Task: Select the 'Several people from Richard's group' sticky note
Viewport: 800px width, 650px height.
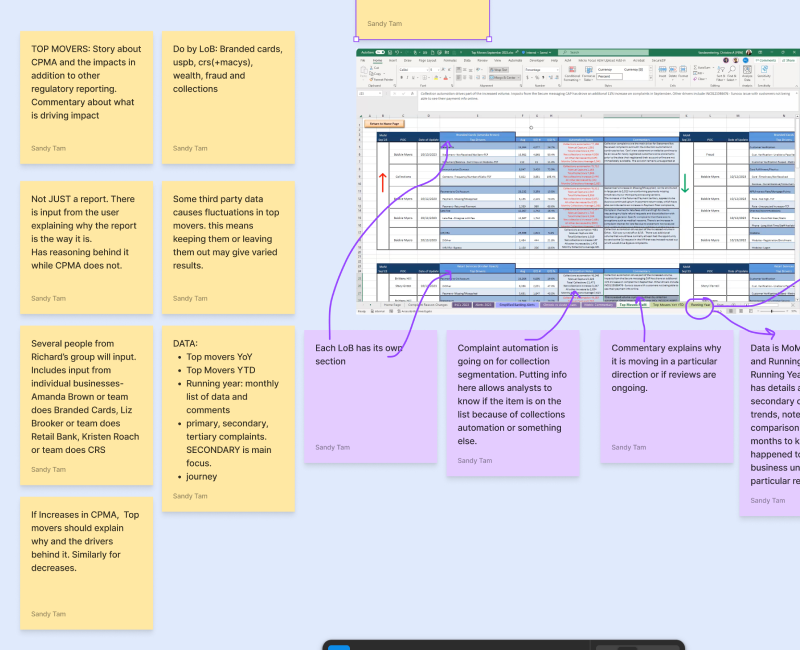Action: click(x=86, y=406)
